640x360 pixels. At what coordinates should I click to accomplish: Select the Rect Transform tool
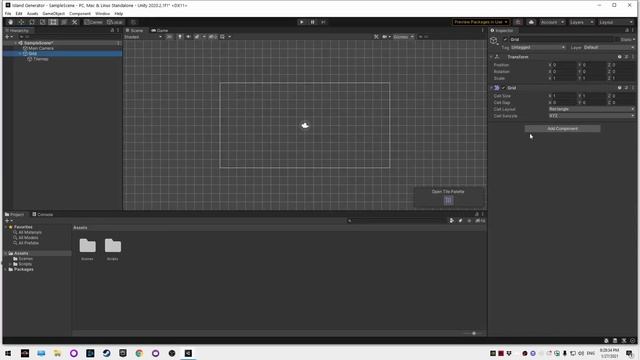click(x=53, y=22)
